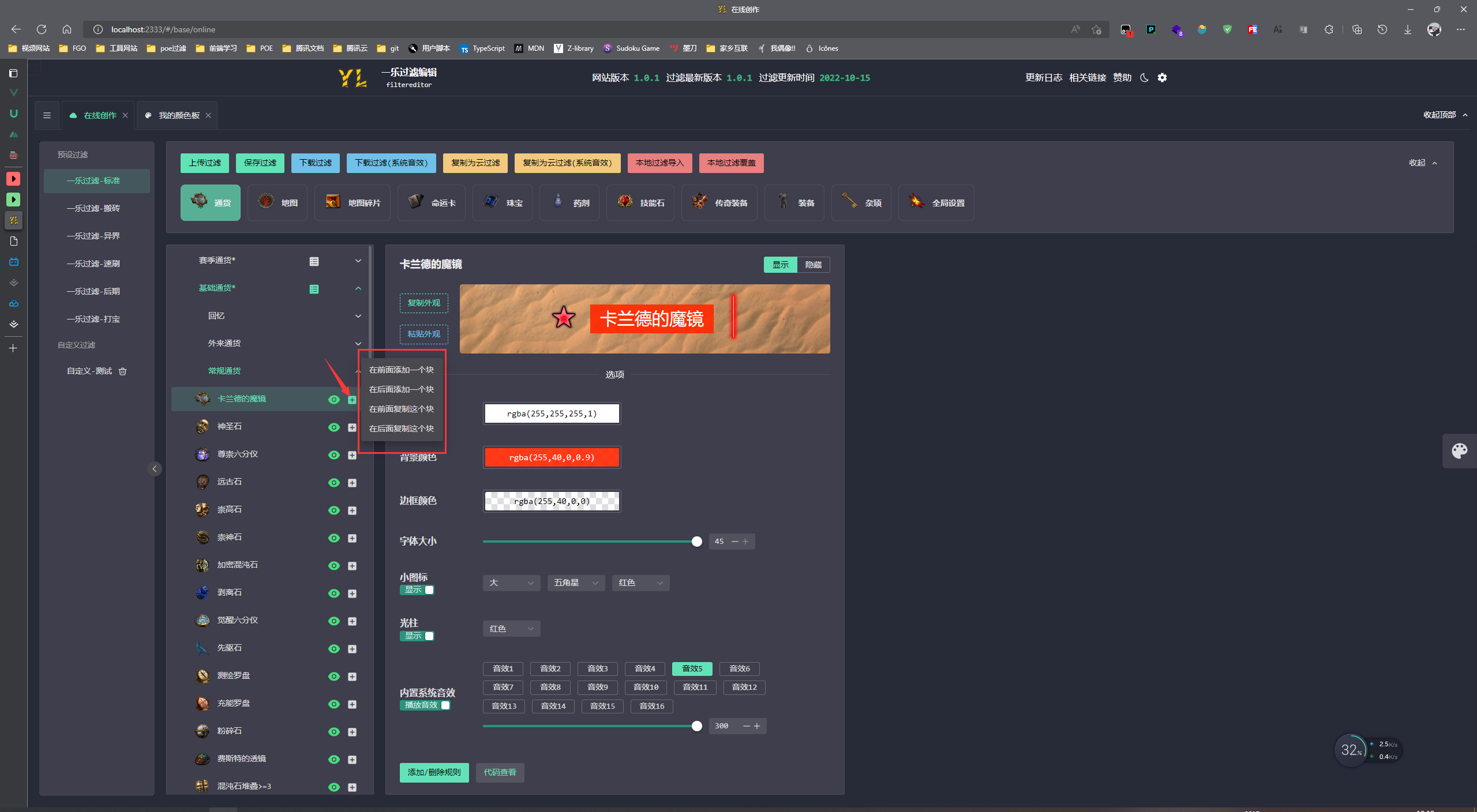Open the 珠宝 category

pos(503,203)
